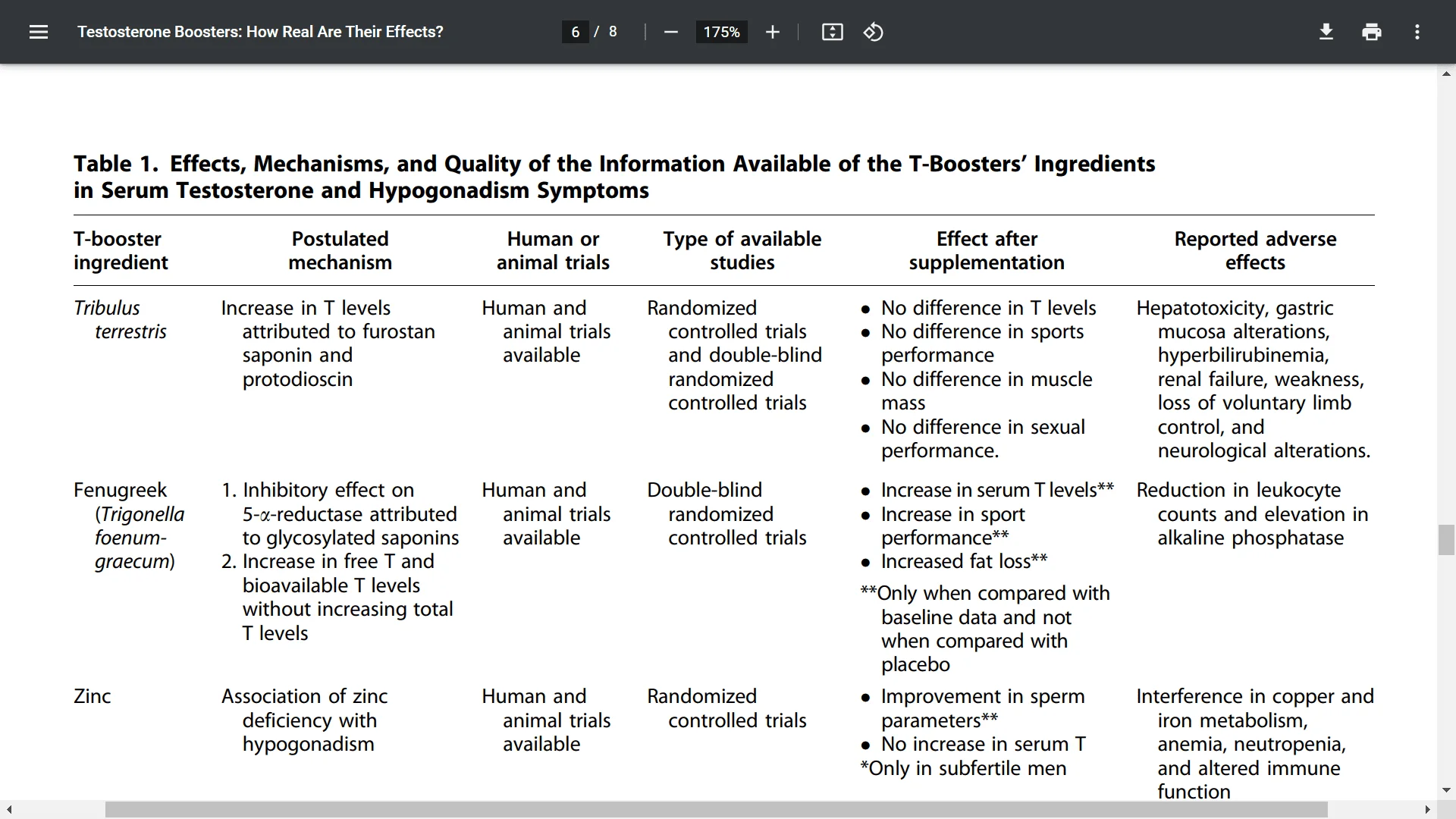
Task: Click the horizontal scrollbar right arrow
Action: (1427, 810)
